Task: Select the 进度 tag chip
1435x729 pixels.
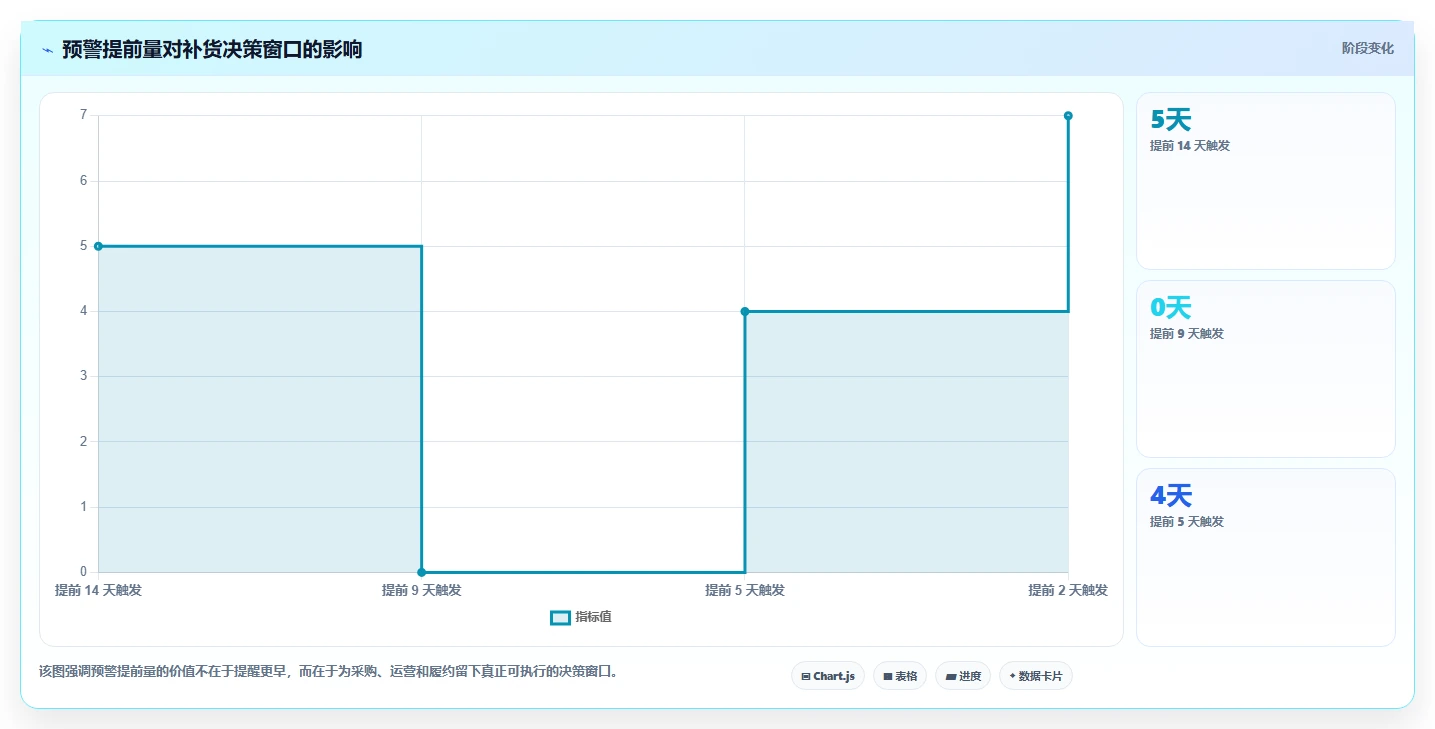Action: click(963, 676)
